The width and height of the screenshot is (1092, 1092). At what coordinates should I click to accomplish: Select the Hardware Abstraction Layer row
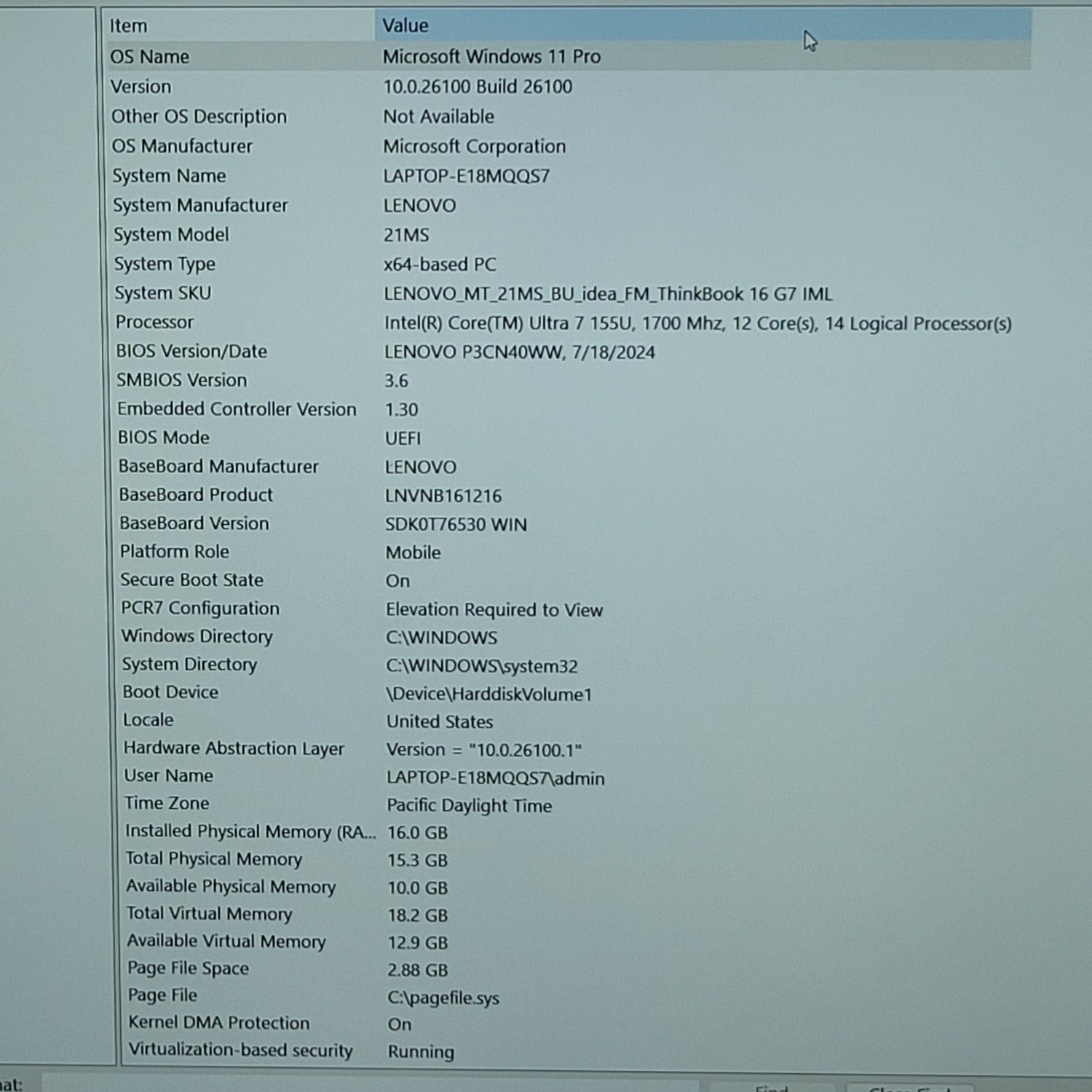coord(234,748)
